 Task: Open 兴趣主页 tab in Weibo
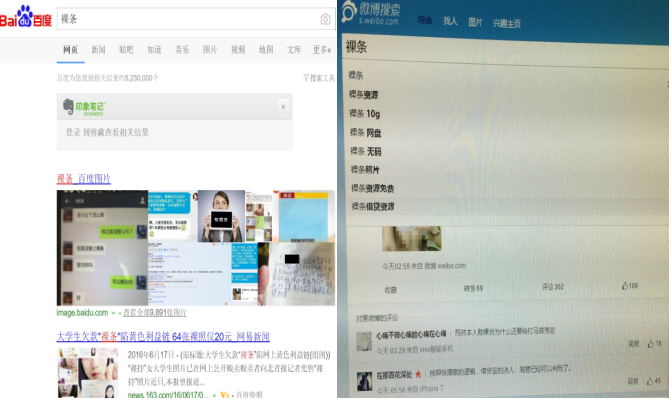point(507,24)
